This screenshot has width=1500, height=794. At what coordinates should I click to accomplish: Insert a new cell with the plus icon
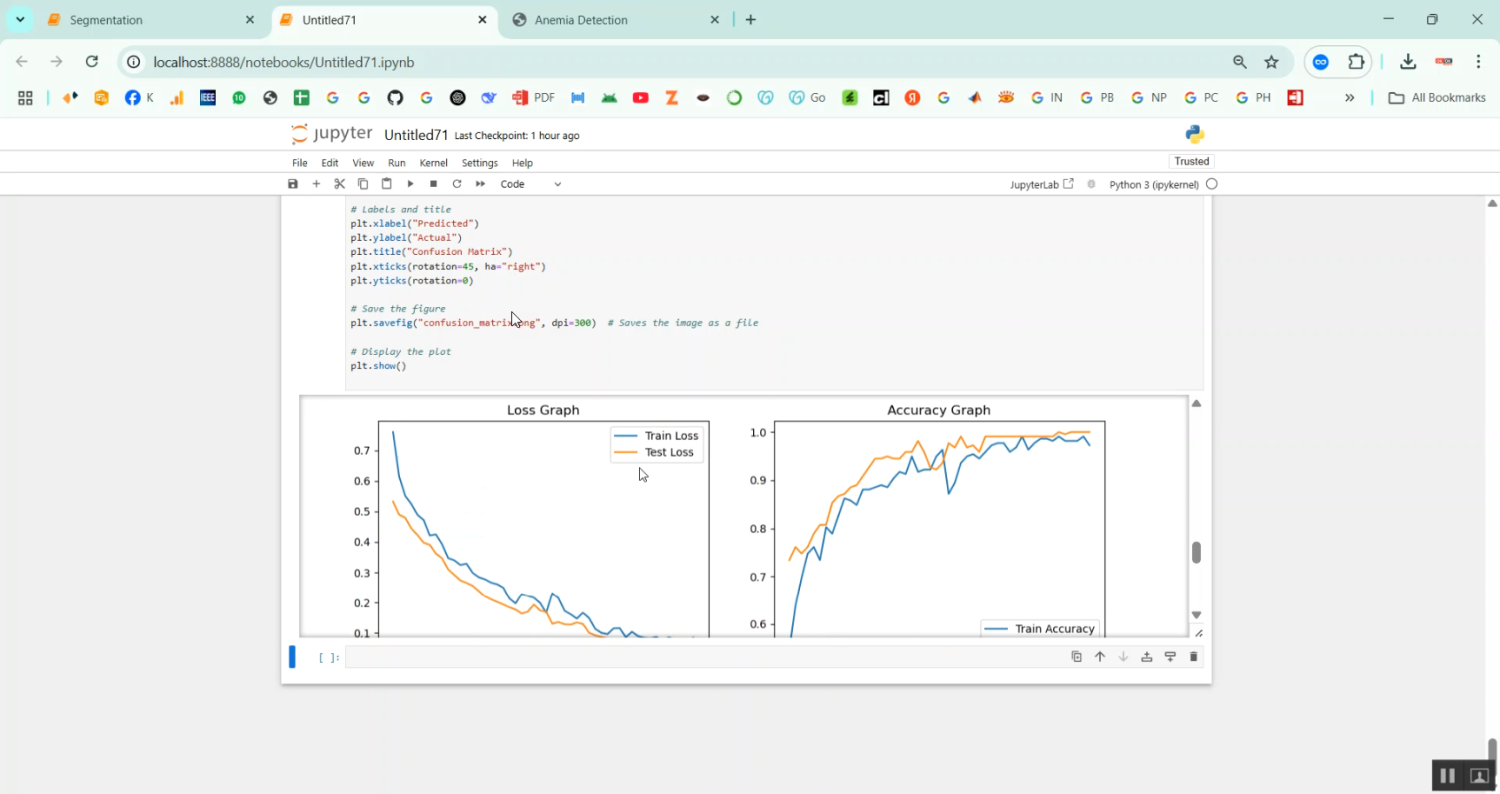point(316,184)
